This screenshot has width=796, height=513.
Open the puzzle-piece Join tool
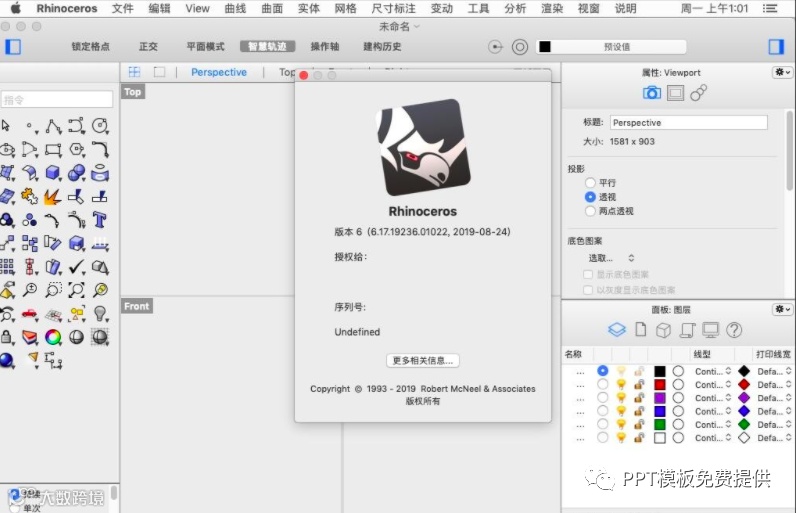point(29,196)
